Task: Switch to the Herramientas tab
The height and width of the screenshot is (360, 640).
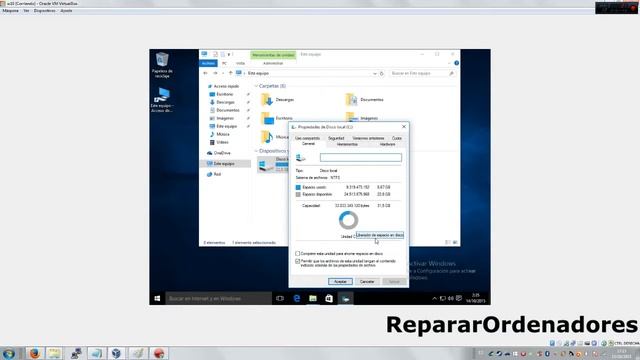Action: coord(347,144)
